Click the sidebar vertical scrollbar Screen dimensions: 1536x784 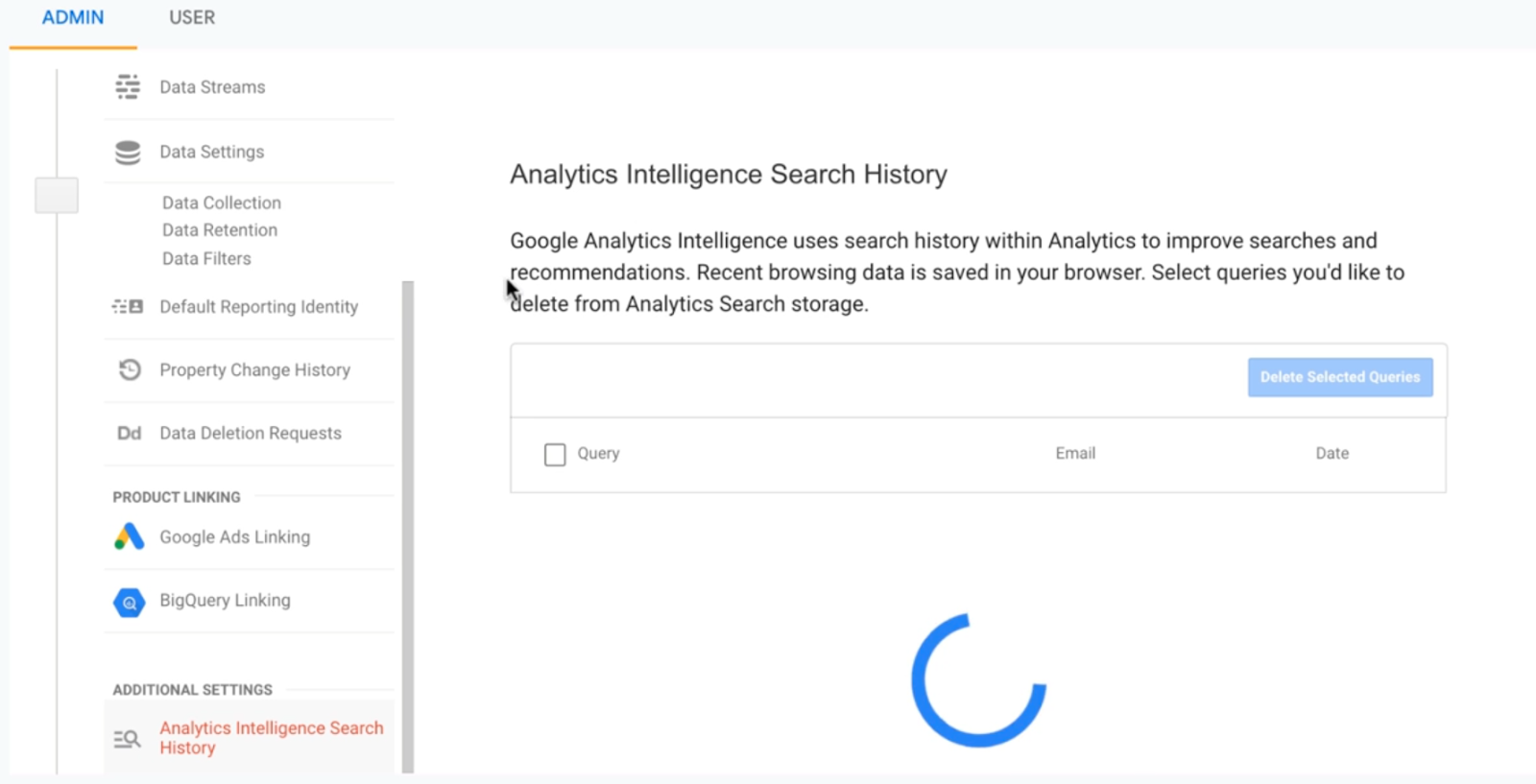pyautogui.click(x=408, y=526)
